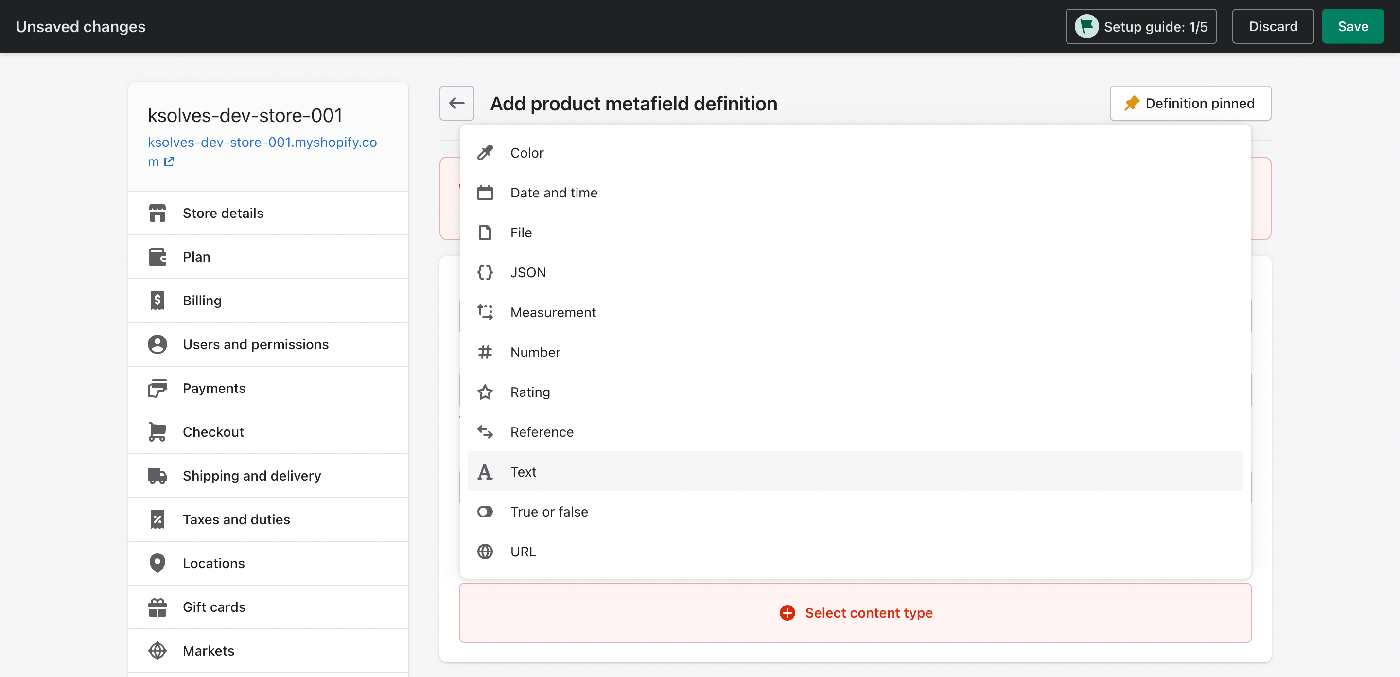Click the red plus circle icon

(787, 613)
